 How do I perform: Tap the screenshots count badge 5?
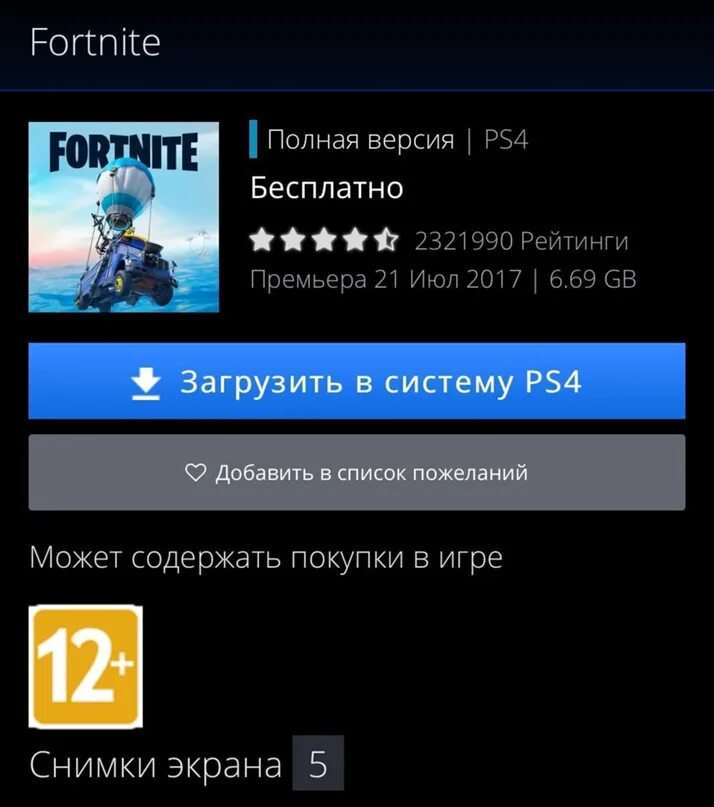318,763
